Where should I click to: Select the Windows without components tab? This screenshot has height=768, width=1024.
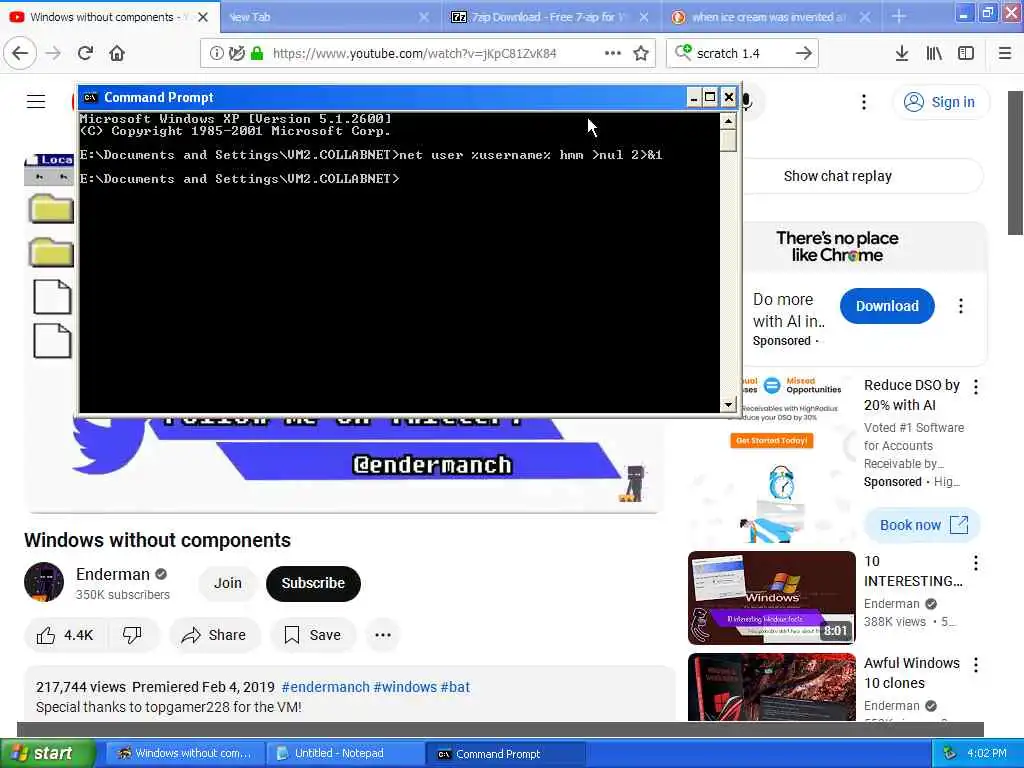[103, 17]
